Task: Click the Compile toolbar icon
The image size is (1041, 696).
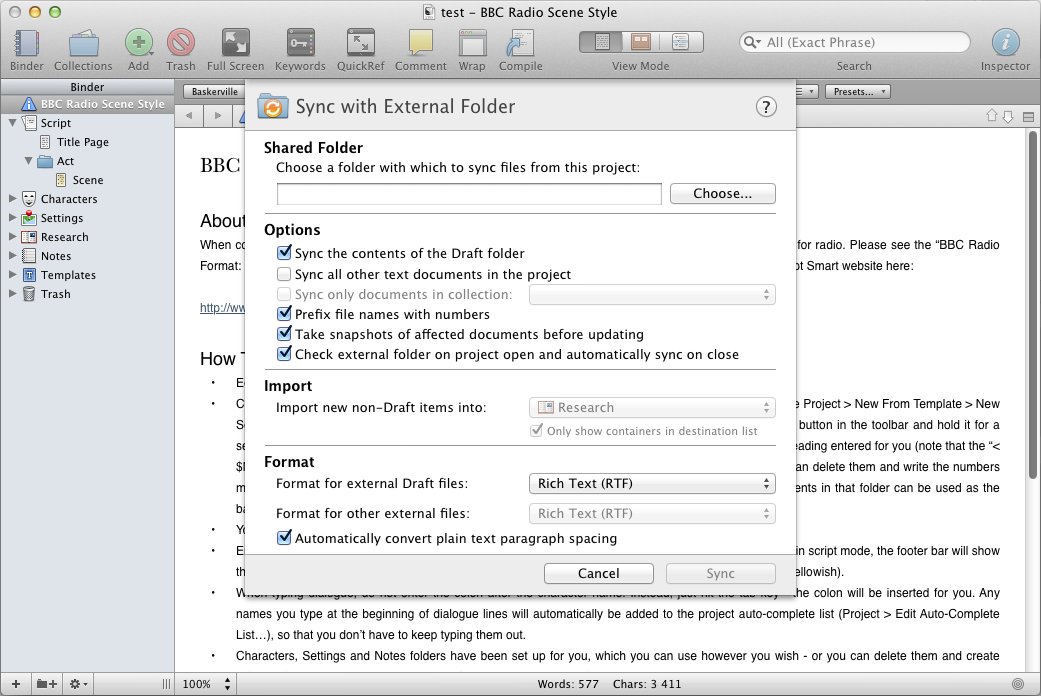Action: pos(520,43)
